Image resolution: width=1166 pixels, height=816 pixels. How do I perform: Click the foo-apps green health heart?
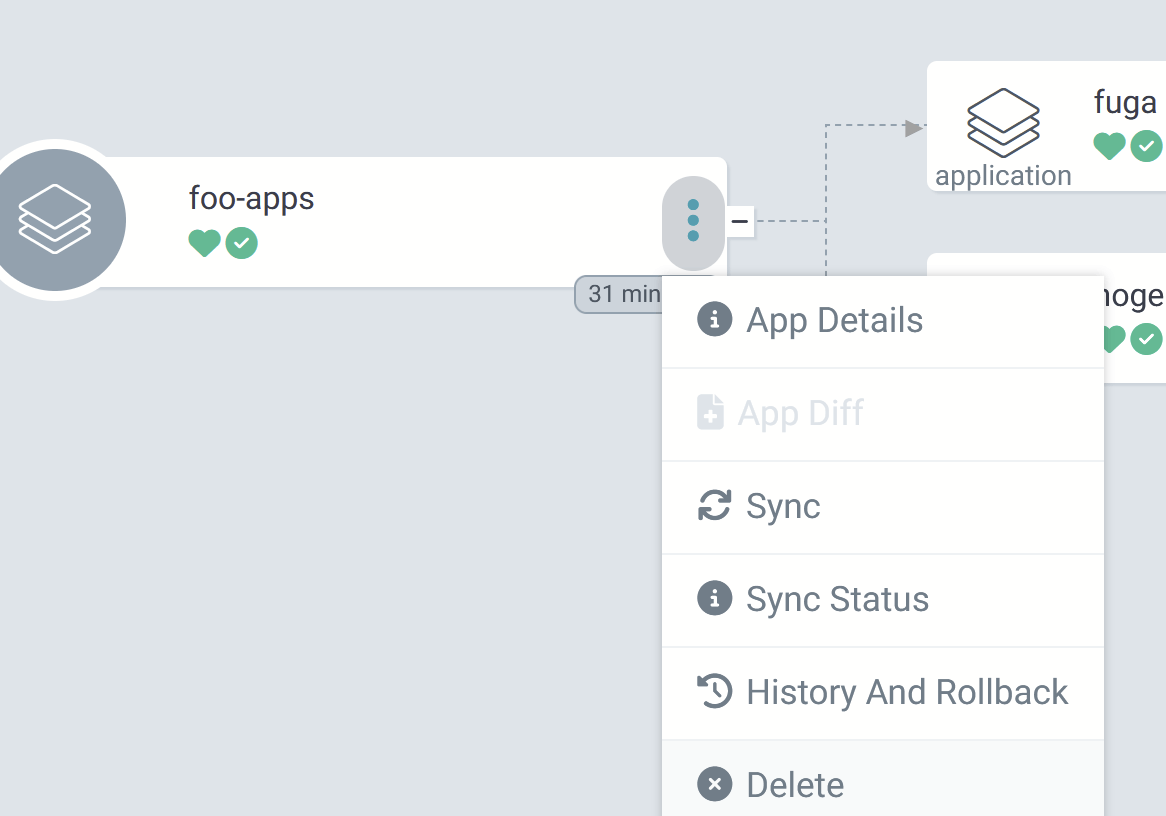click(x=204, y=243)
